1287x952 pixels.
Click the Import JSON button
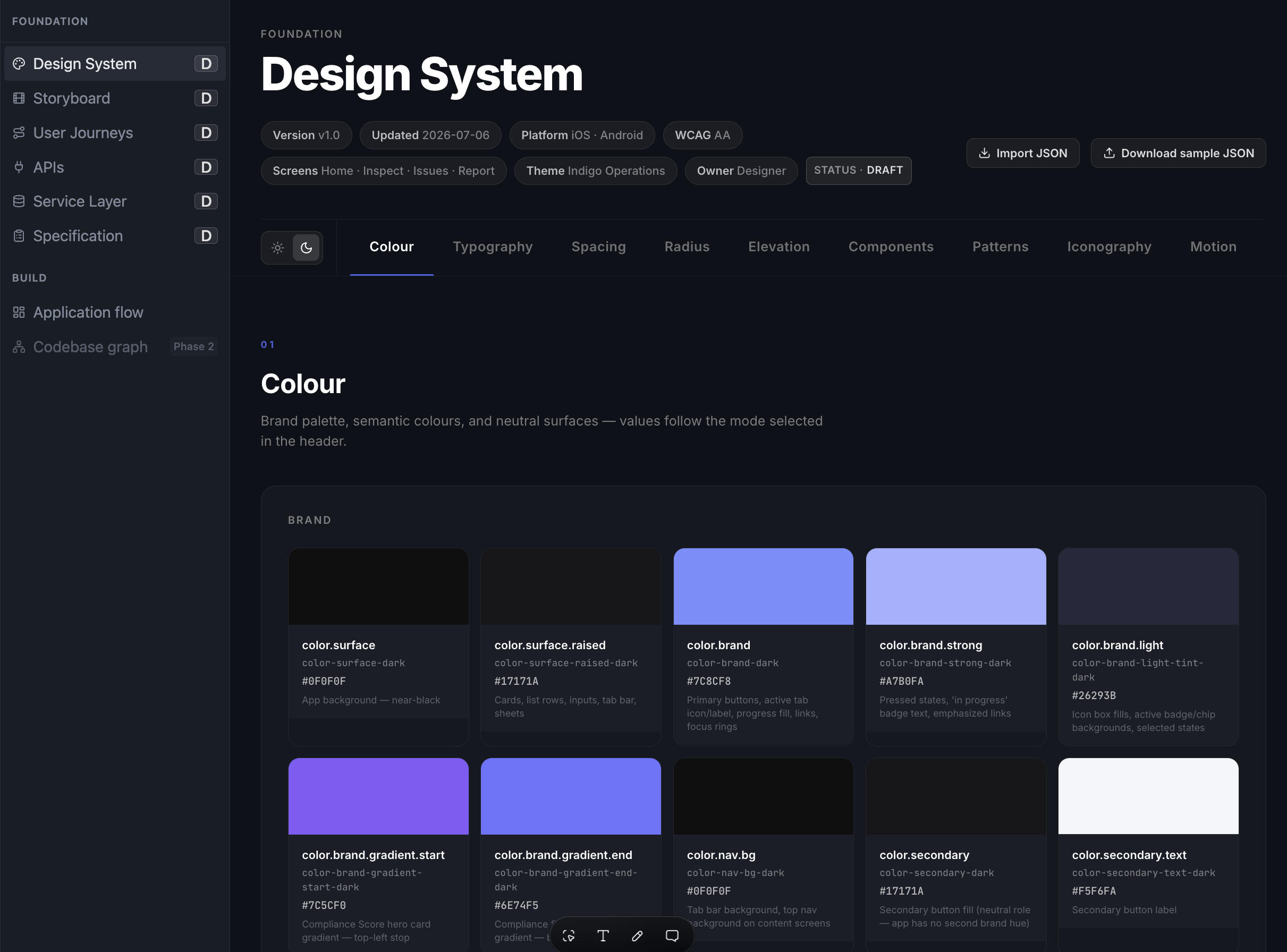[1022, 154]
